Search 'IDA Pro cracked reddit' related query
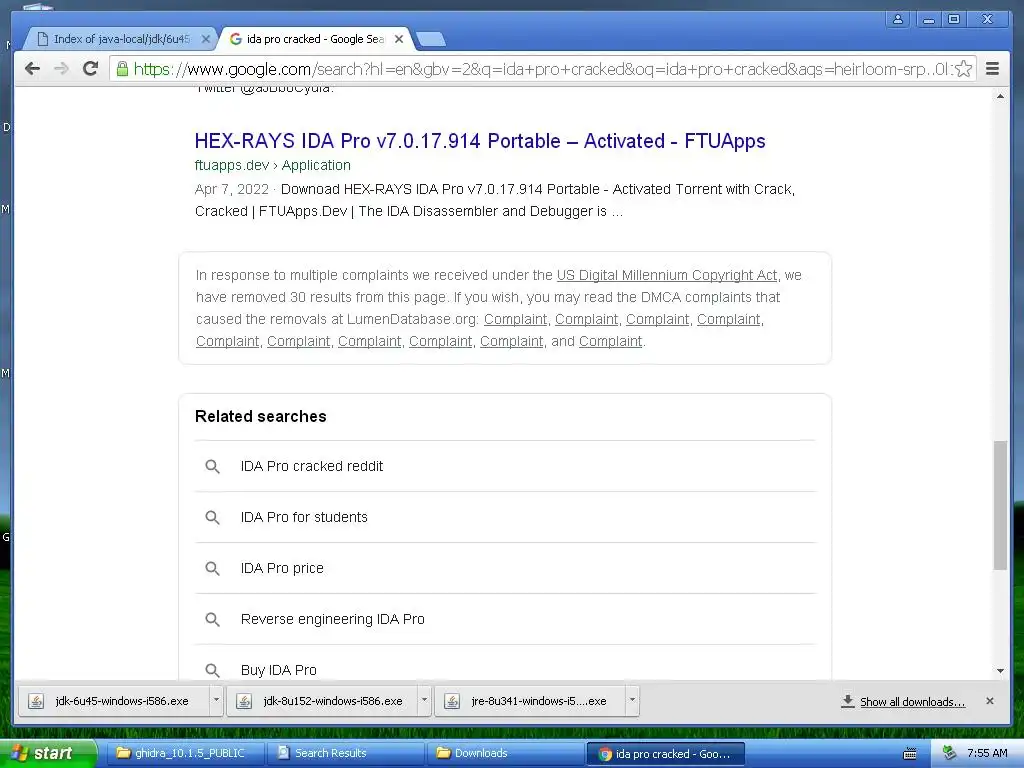1024x768 pixels. (506, 466)
